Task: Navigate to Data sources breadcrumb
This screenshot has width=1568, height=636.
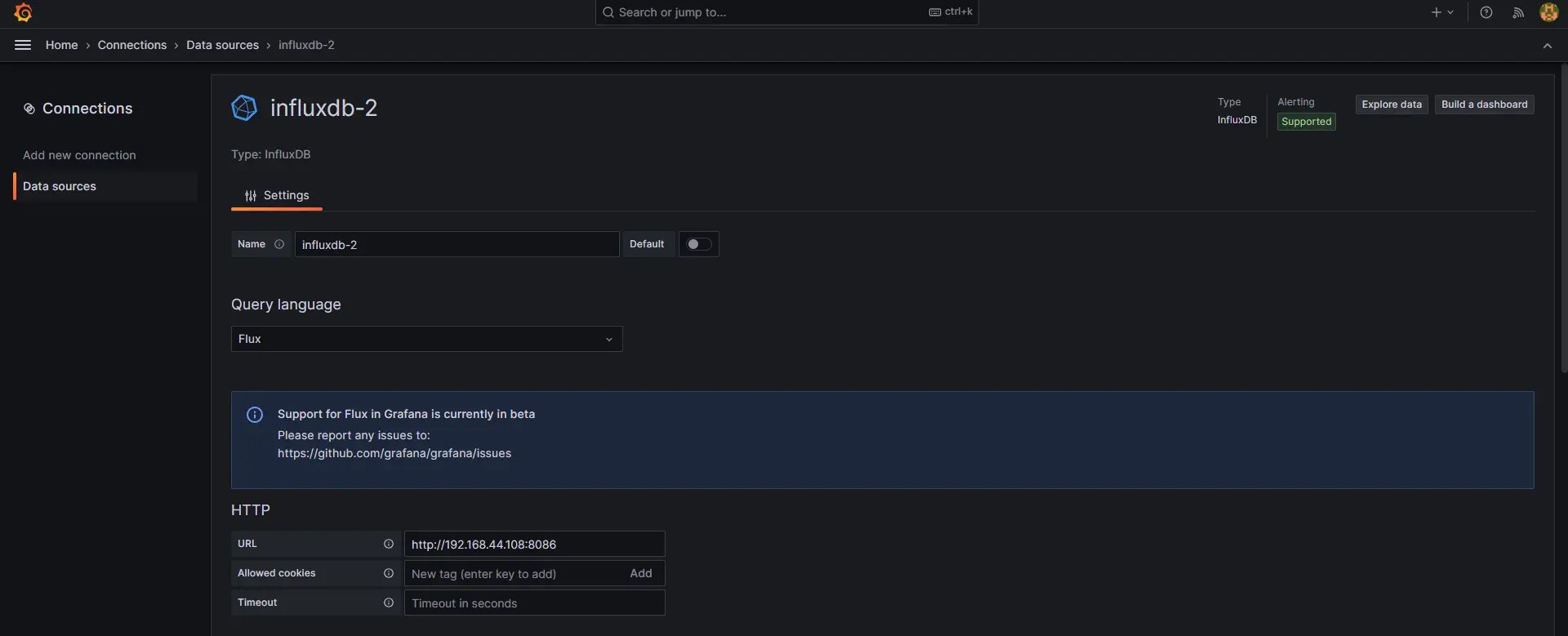Action: [x=222, y=45]
